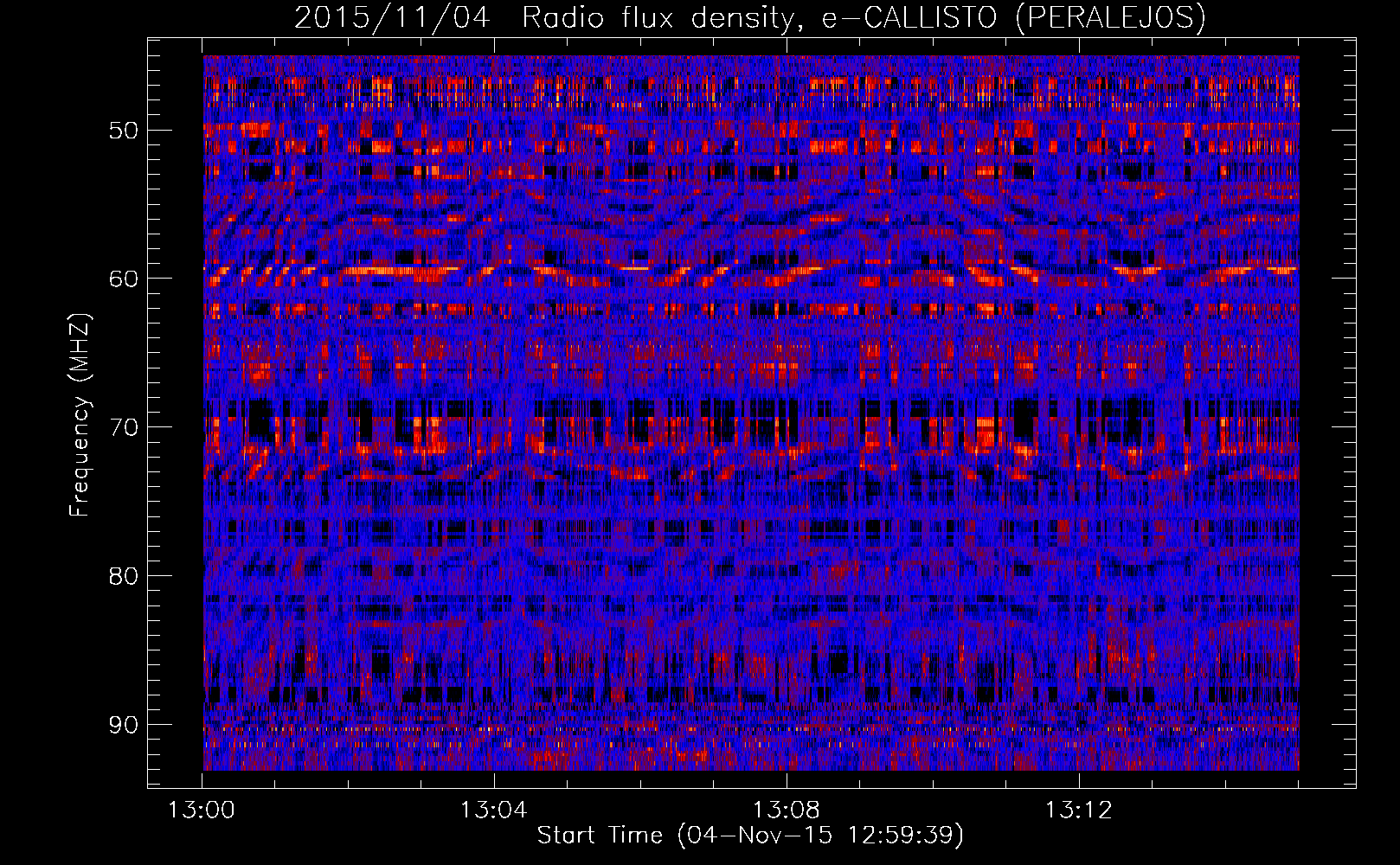Click the 13:08 time tick label

click(786, 811)
